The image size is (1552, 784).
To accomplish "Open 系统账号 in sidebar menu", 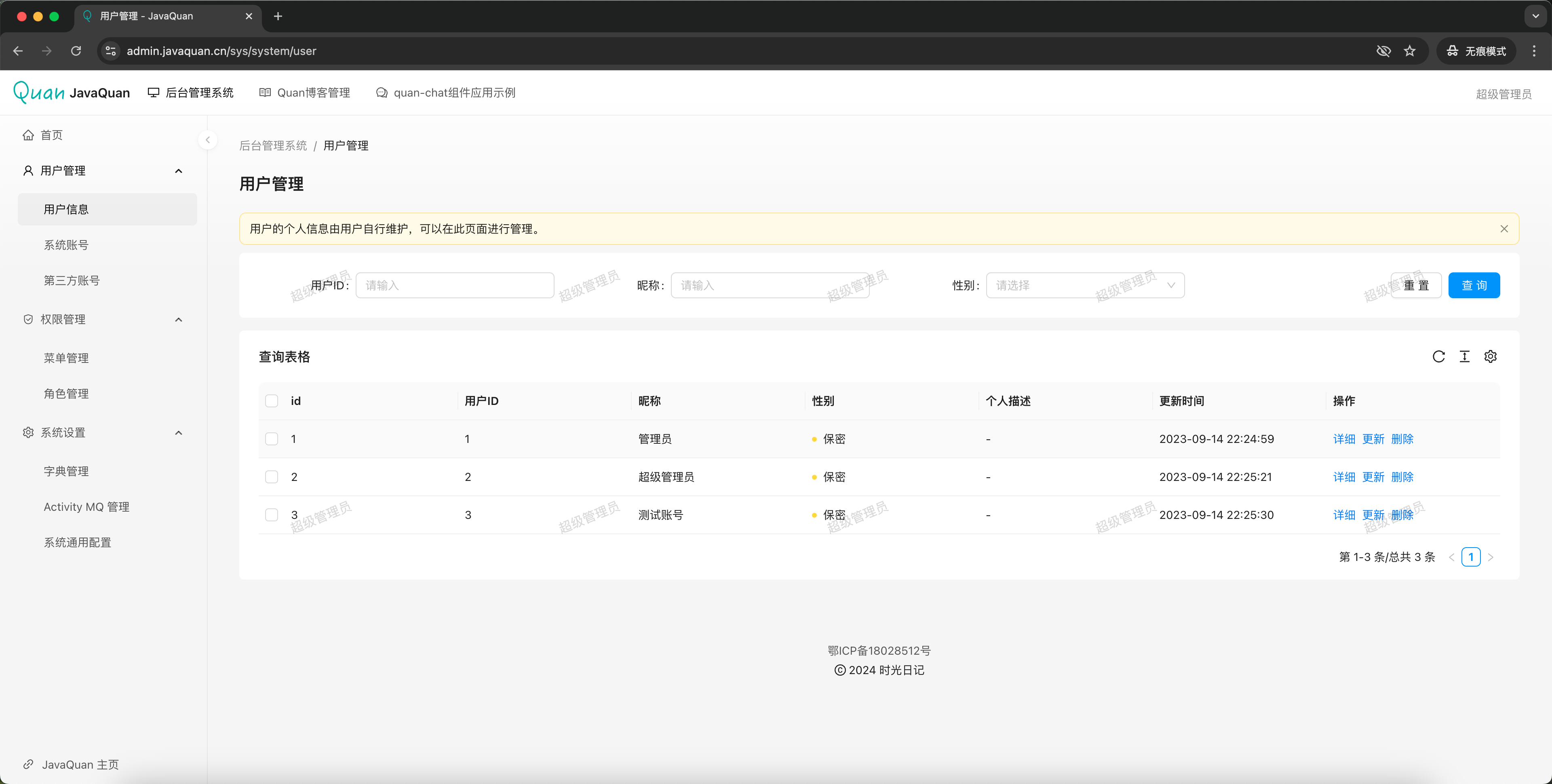I will pos(66,245).
